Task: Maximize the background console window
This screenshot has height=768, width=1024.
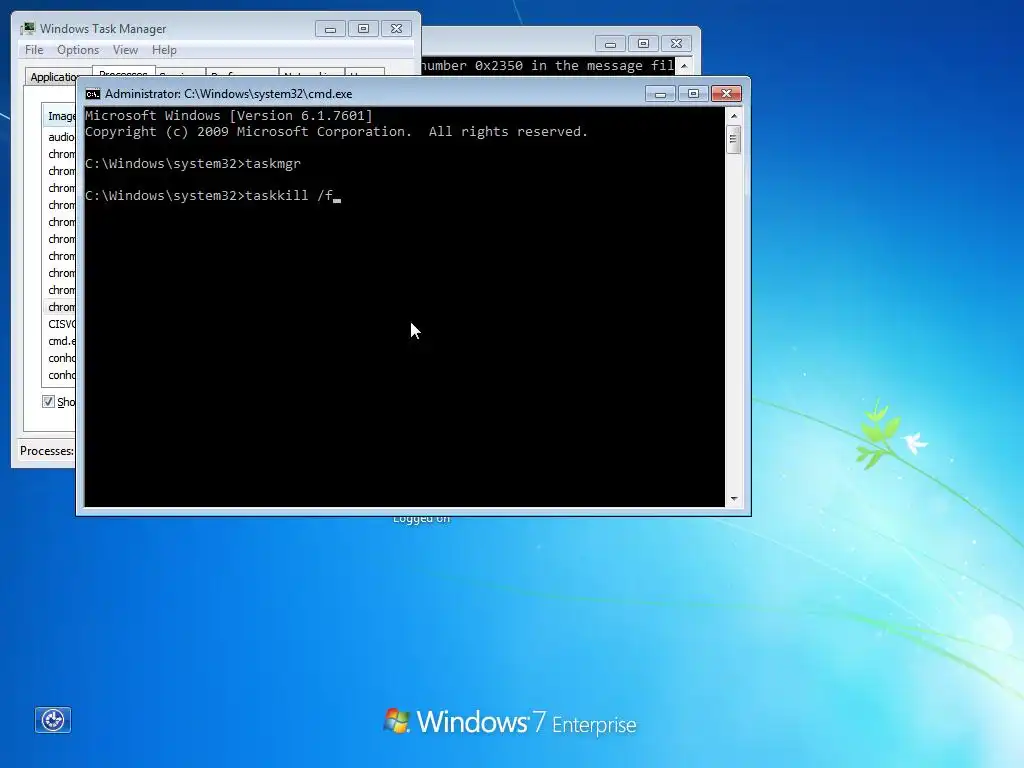Action: point(643,44)
